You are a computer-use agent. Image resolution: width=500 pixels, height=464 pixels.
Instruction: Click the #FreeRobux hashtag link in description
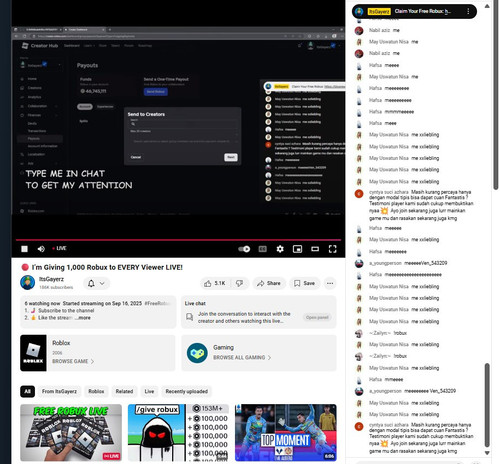(158, 303)
